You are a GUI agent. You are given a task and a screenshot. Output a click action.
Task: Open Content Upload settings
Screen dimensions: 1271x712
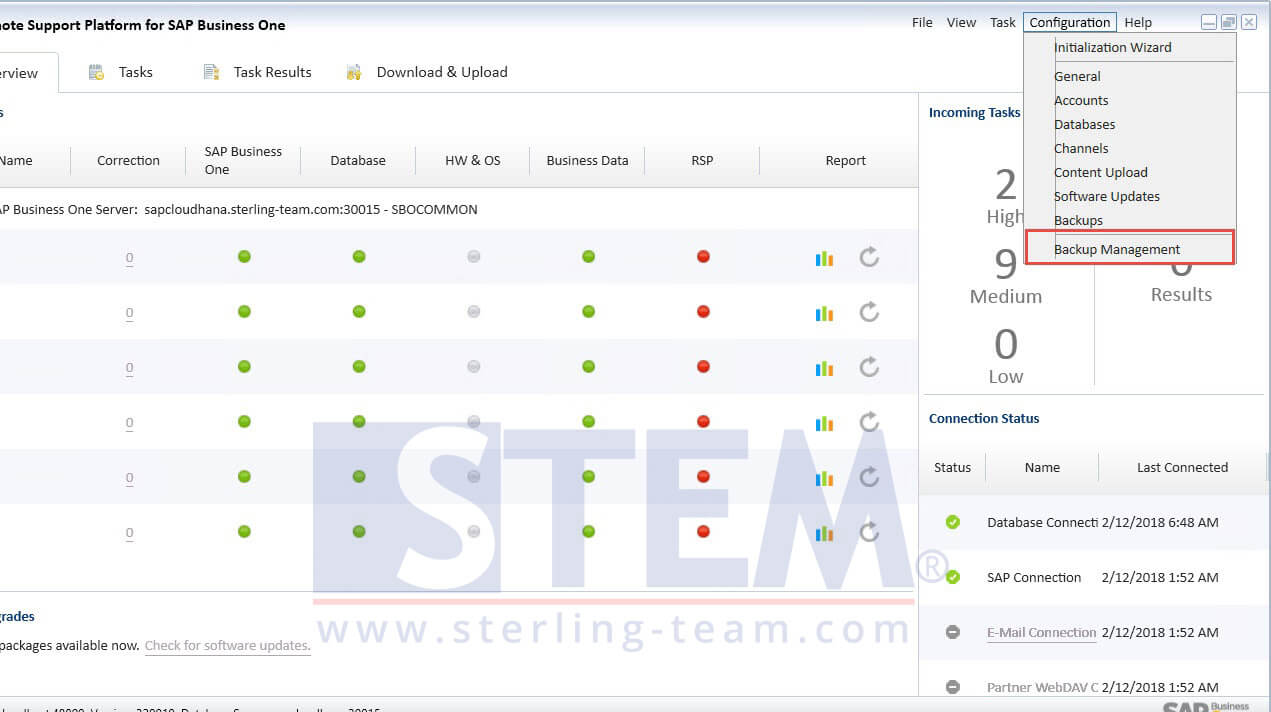(x=1101, y=172)
